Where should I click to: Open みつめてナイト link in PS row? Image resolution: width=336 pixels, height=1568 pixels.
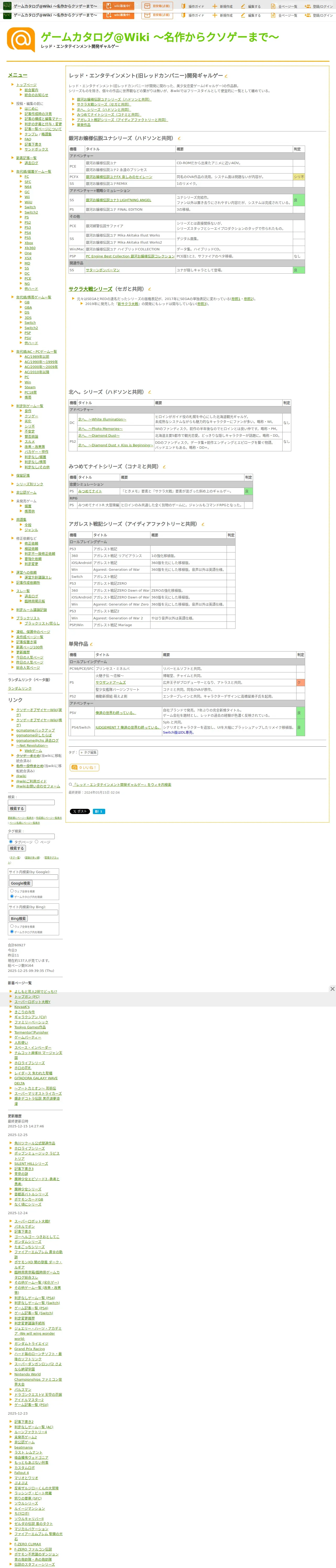coord(90,491)
